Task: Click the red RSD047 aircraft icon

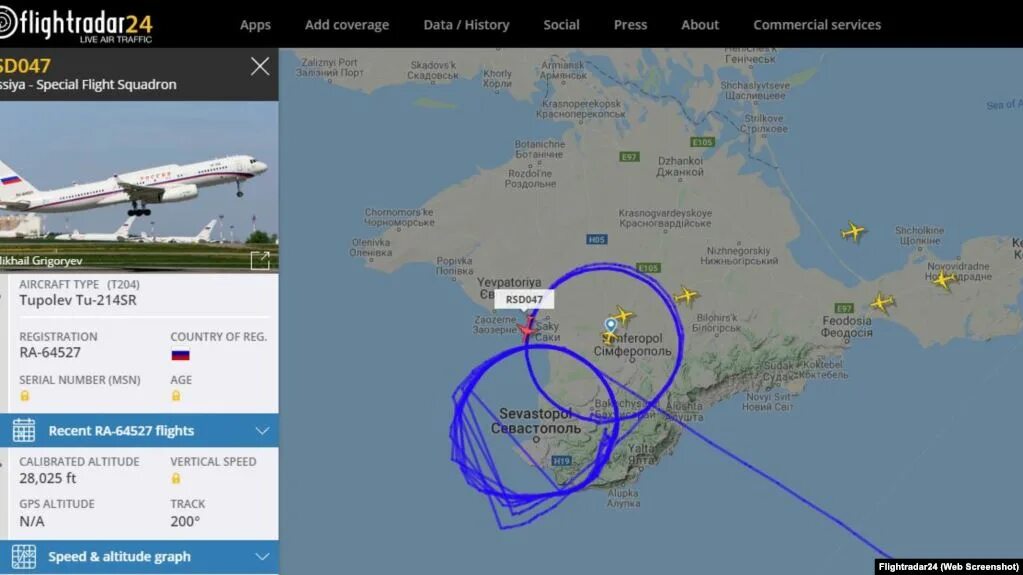Action: (526, 330)
